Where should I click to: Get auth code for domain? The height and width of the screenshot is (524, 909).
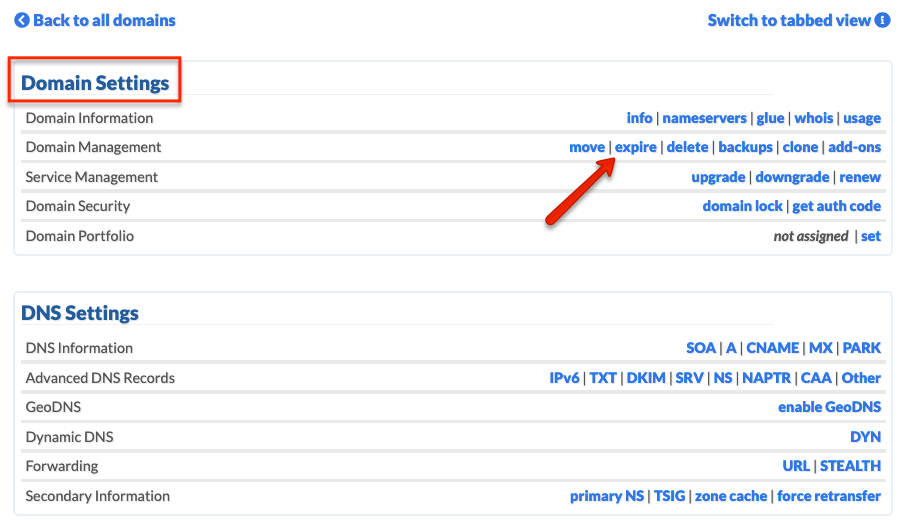click(837, 206)
